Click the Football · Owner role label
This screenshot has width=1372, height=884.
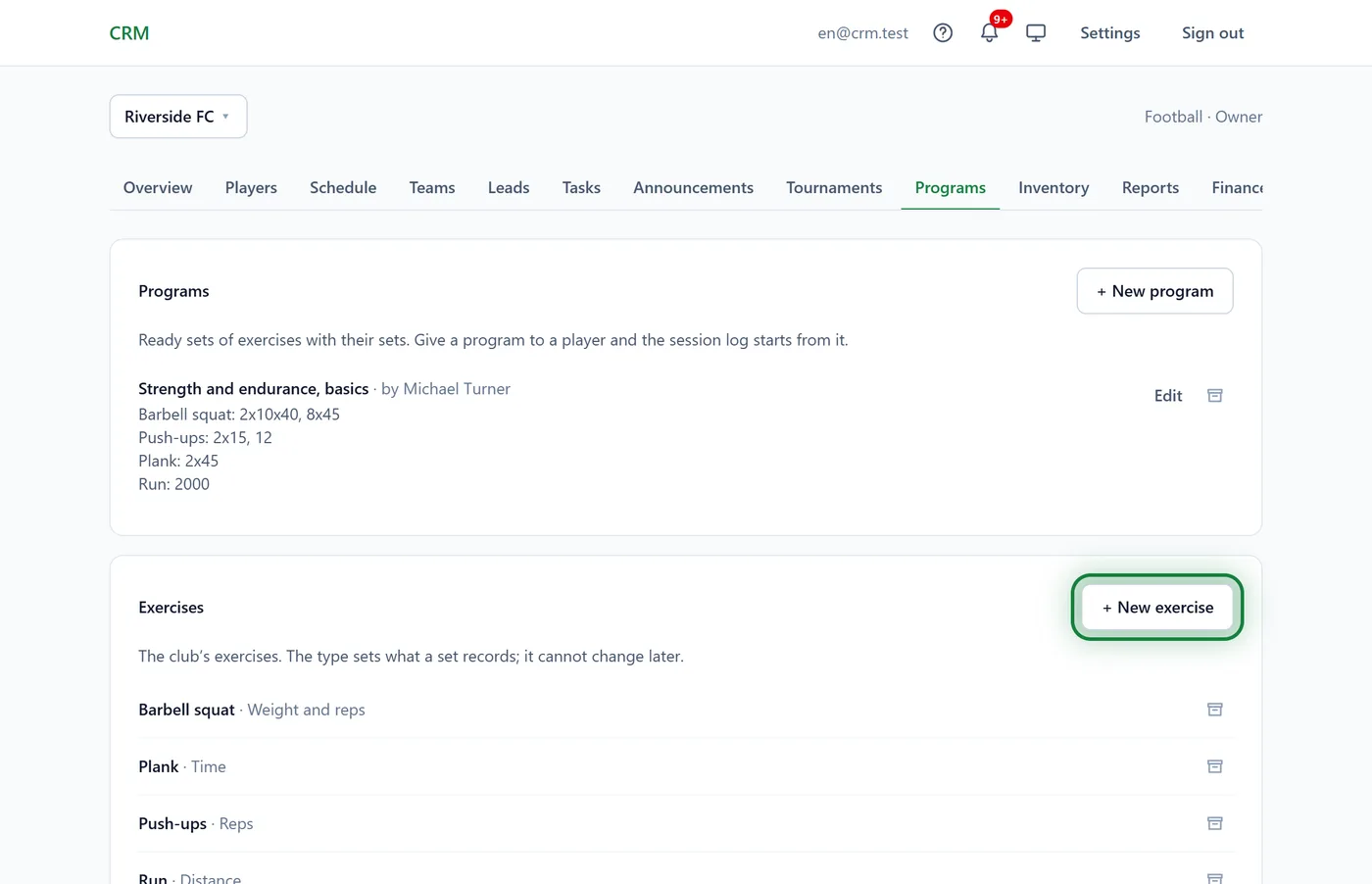pyautogui.click(x=1203, y=117)
